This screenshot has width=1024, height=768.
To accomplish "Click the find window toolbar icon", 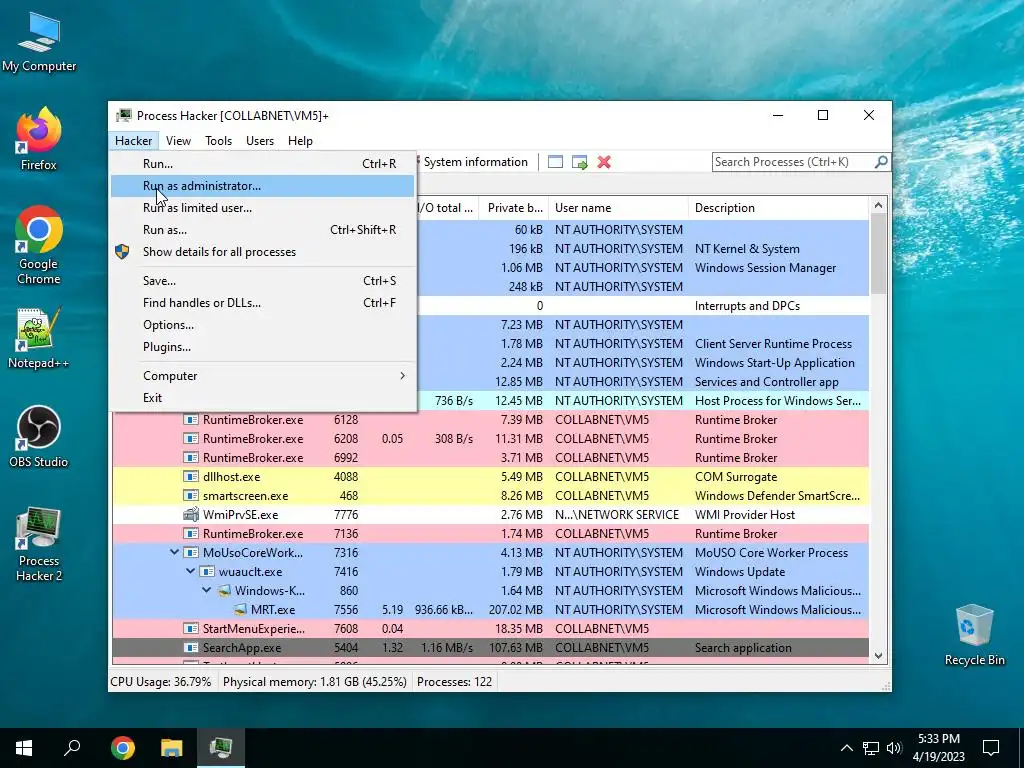I will pos(555,162).
